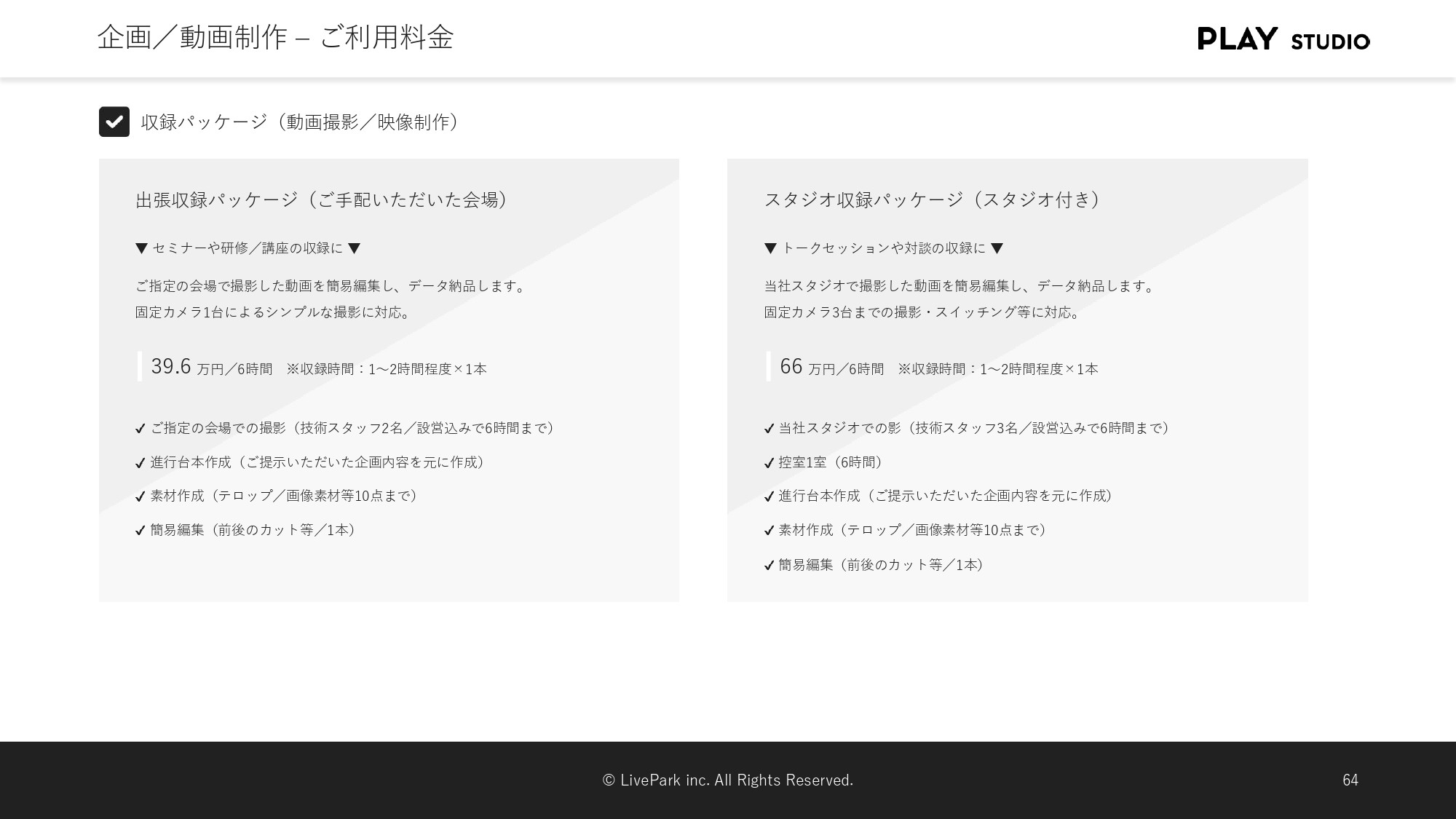Viewport: 1456px width, 819px height.
Task: Click the checkmark beside 控室1室（6時間）
Action: (x=769, y=462)
